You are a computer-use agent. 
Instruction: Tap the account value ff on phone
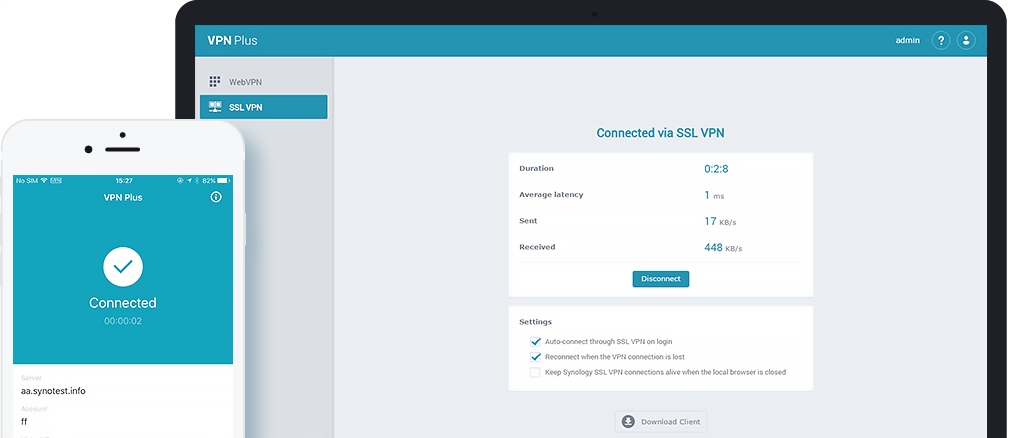(24, 422)
